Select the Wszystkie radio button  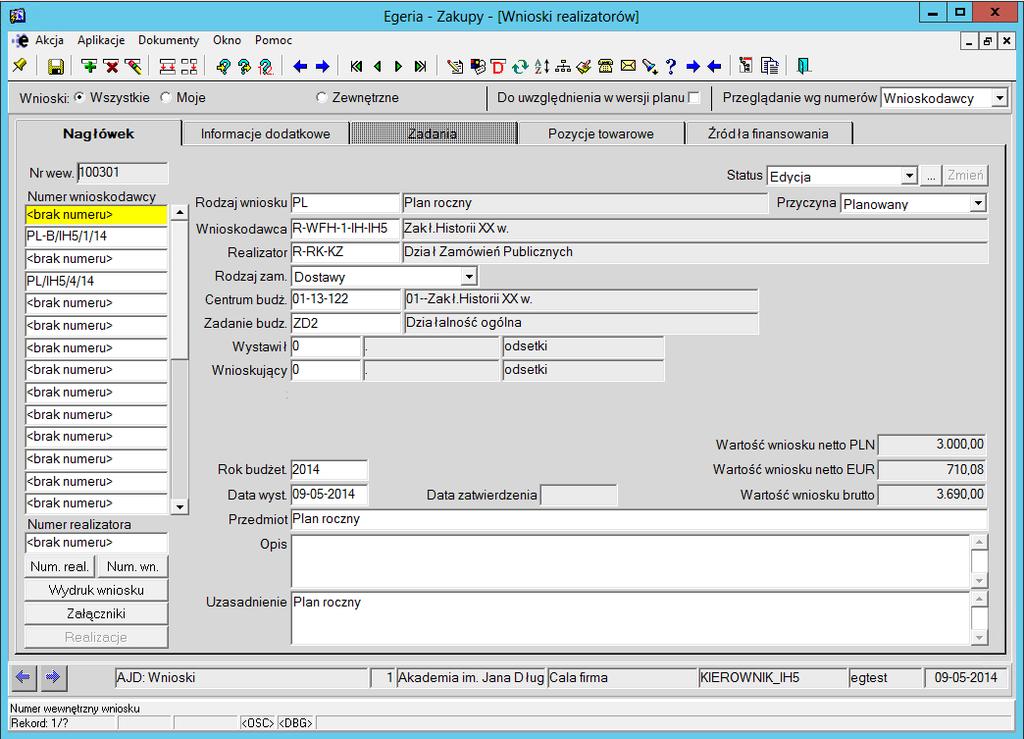(x=80, y=97)
